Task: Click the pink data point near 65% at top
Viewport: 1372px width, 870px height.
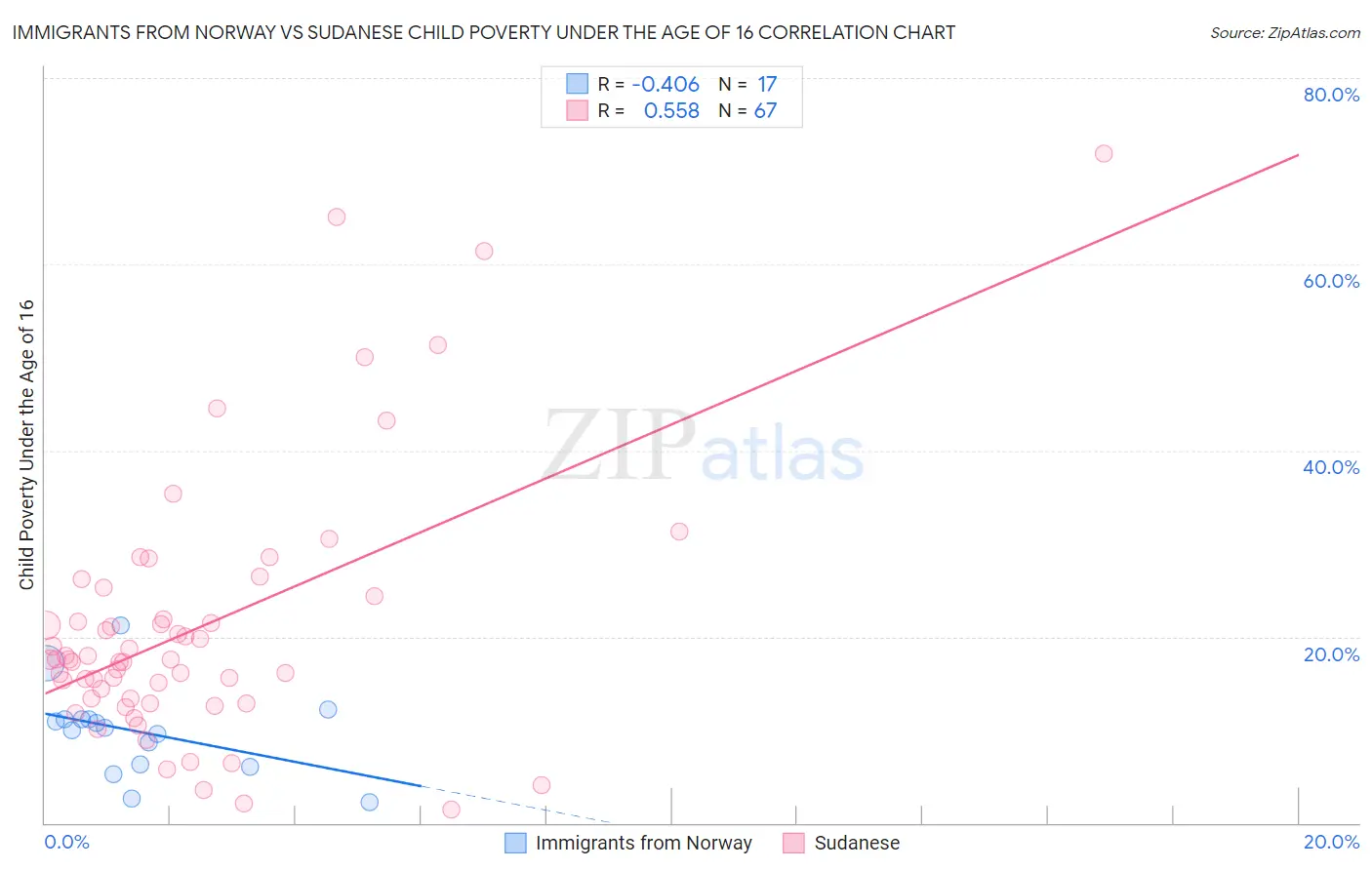Action: click(x=337, y=217)
